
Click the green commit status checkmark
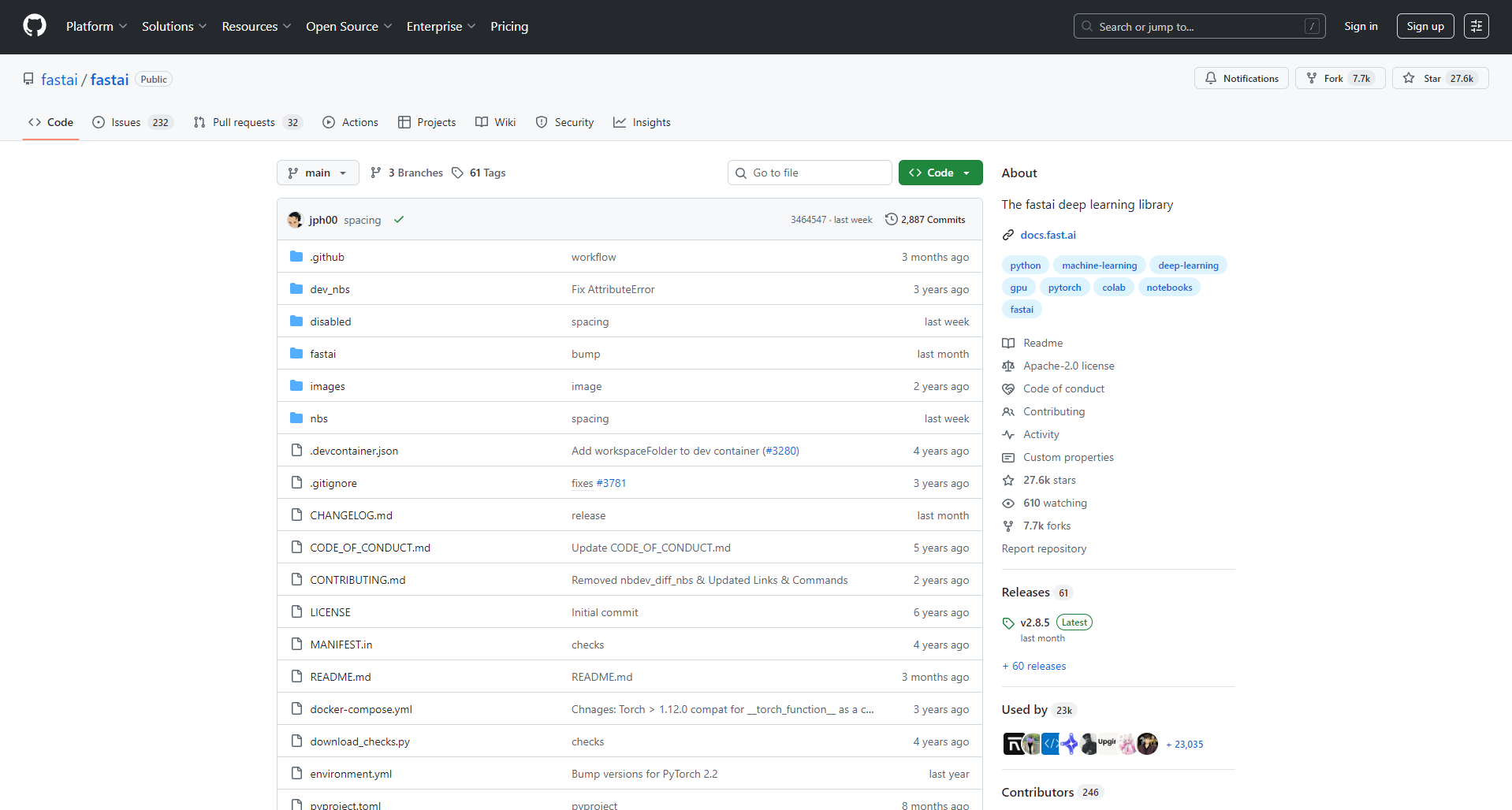point(399,220)
